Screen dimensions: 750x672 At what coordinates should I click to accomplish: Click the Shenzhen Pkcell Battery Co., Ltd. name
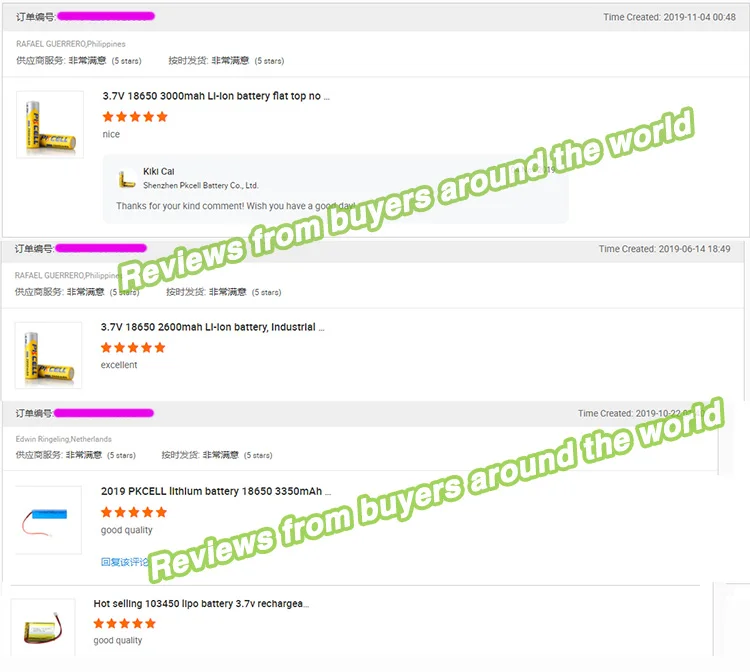201,185
